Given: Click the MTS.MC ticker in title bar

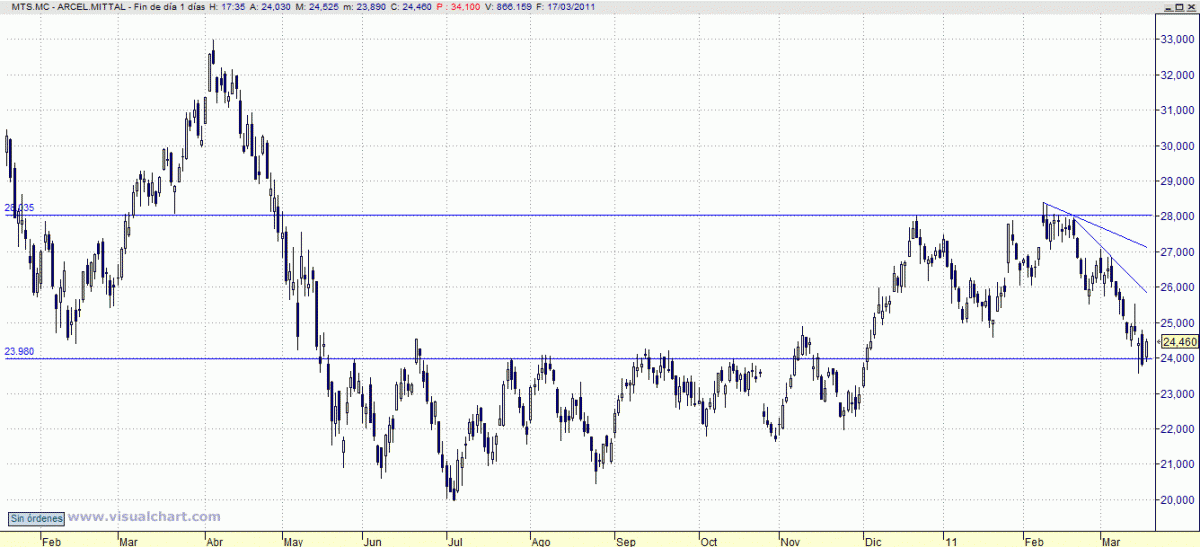Looking at the screenshot, I should (x=27, y=7).
